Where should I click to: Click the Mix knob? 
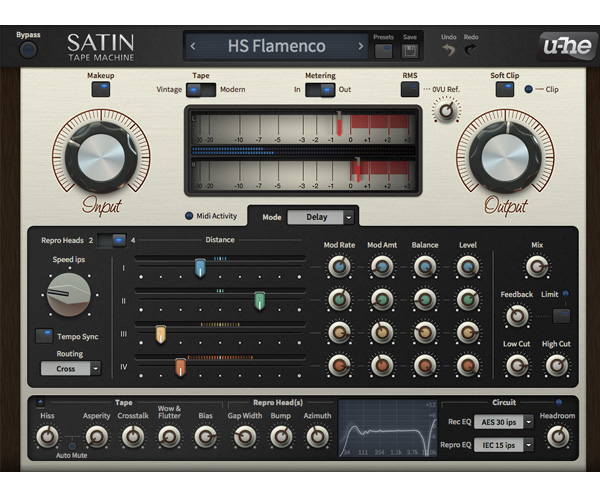(x=537, y=267)
